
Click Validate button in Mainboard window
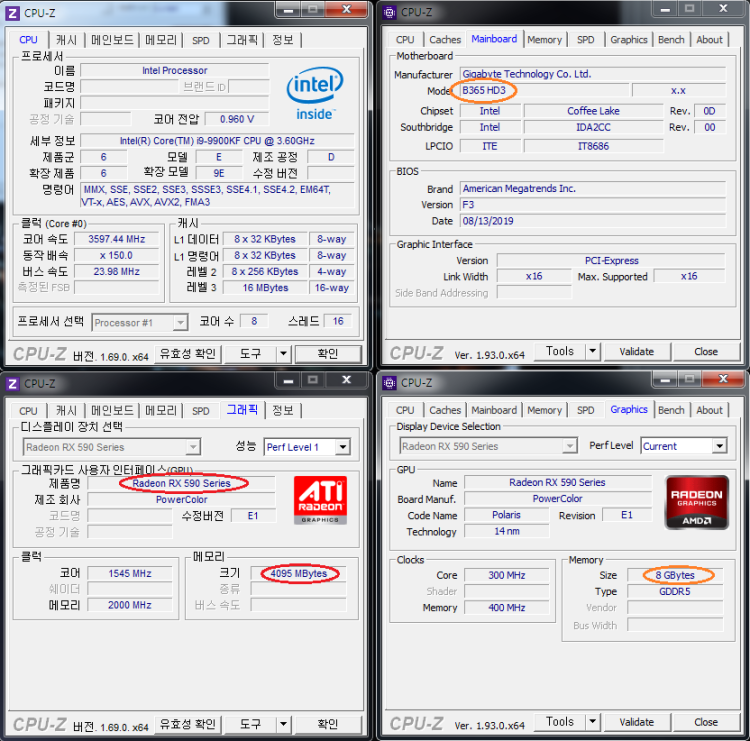[x=637, y=352]
